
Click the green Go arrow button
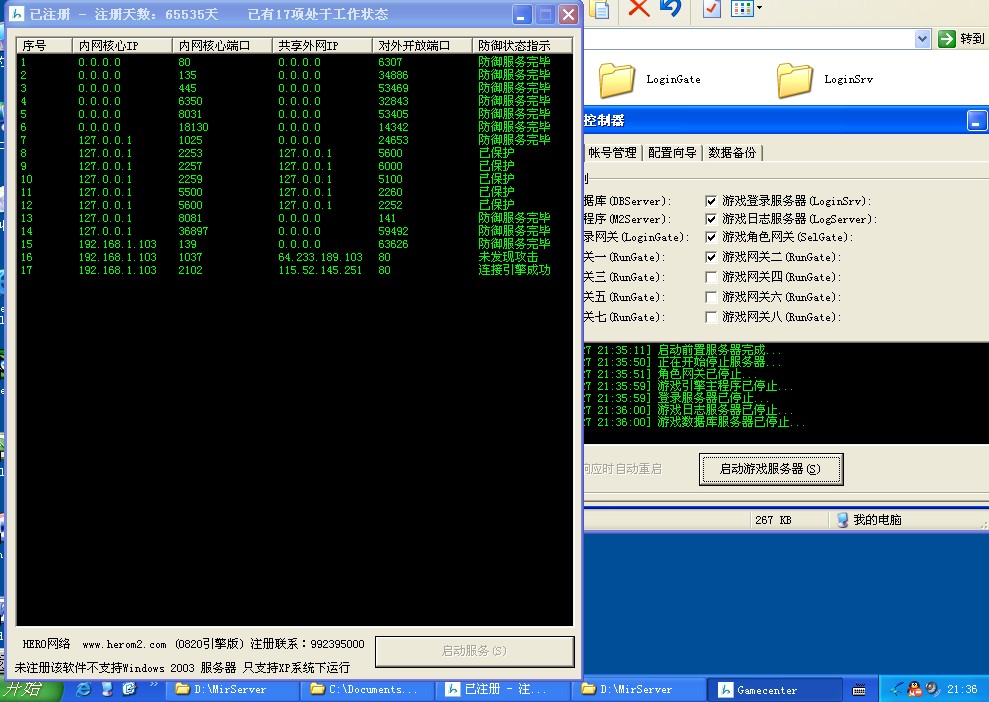click(x=947, y=38)
